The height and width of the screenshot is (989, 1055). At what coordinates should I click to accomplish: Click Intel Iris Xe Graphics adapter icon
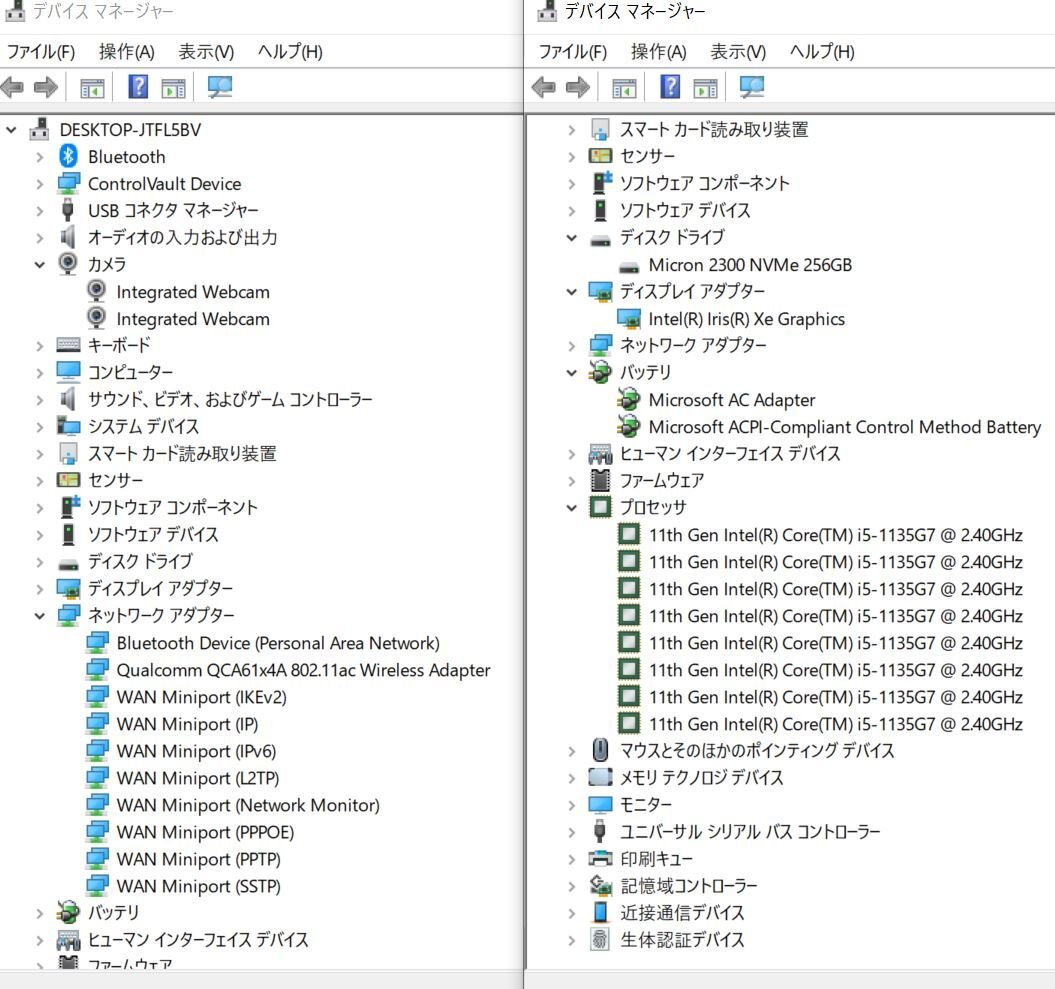pos(629,318)
